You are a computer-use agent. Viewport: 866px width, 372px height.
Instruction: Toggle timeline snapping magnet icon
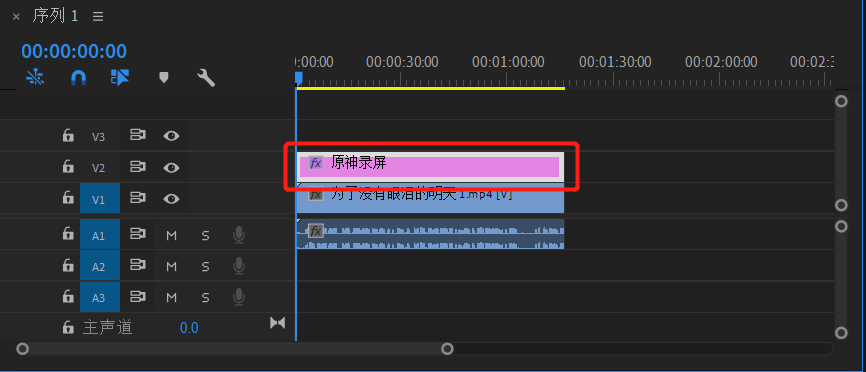[x=78, y=78]
